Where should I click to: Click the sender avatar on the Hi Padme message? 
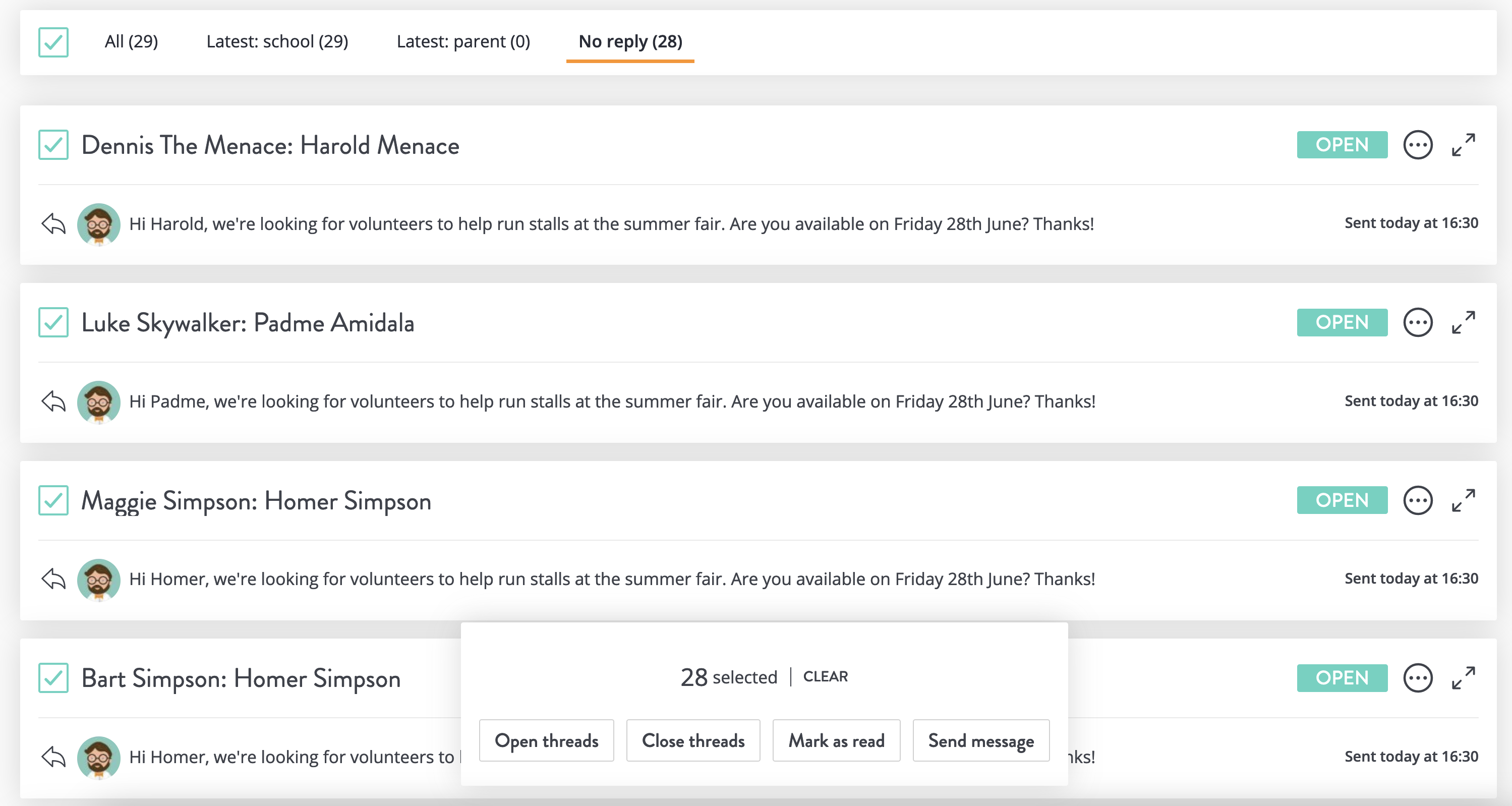[x=99, y=402]
